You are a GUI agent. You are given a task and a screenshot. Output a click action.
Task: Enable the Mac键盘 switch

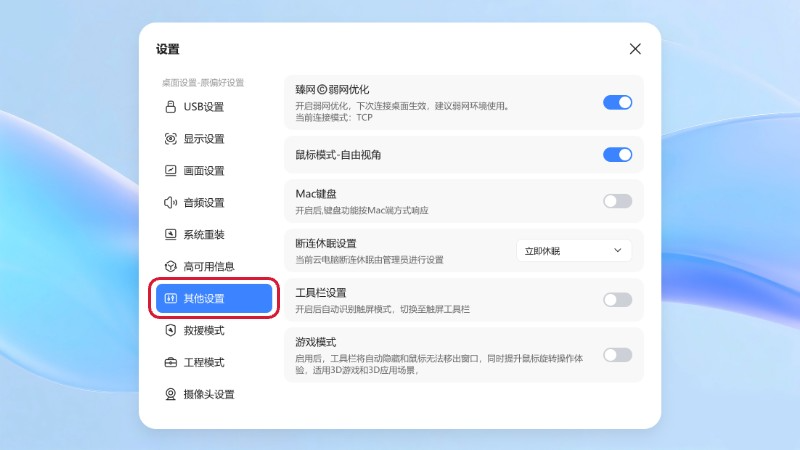617,201
